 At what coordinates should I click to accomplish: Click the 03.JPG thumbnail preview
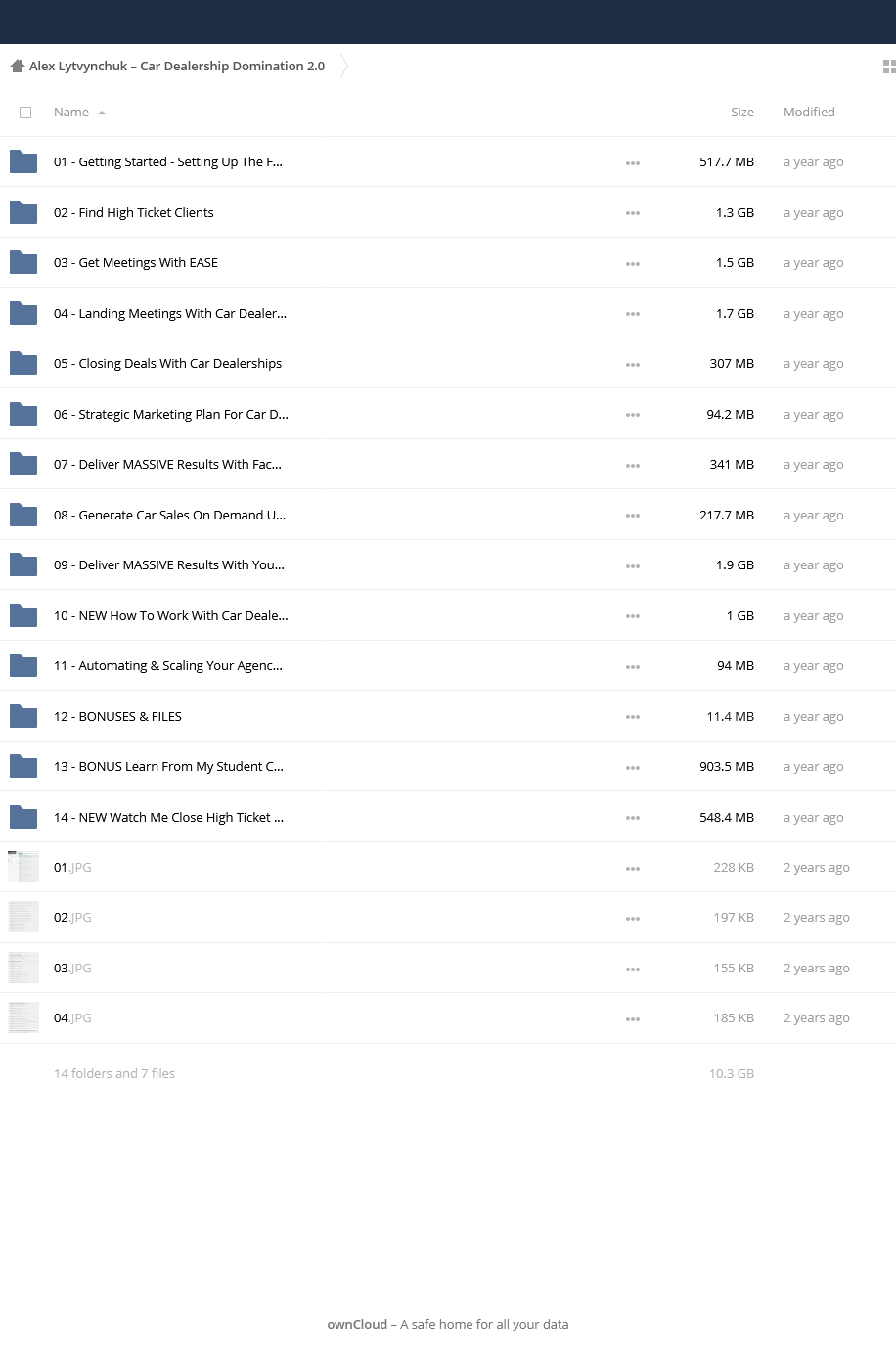tap(23, 968)
